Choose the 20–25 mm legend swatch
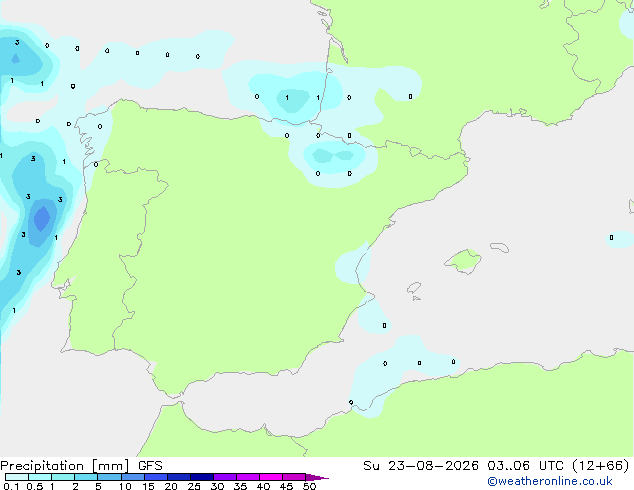This screenshot has width=634, height=490. [x=179, y=477]
